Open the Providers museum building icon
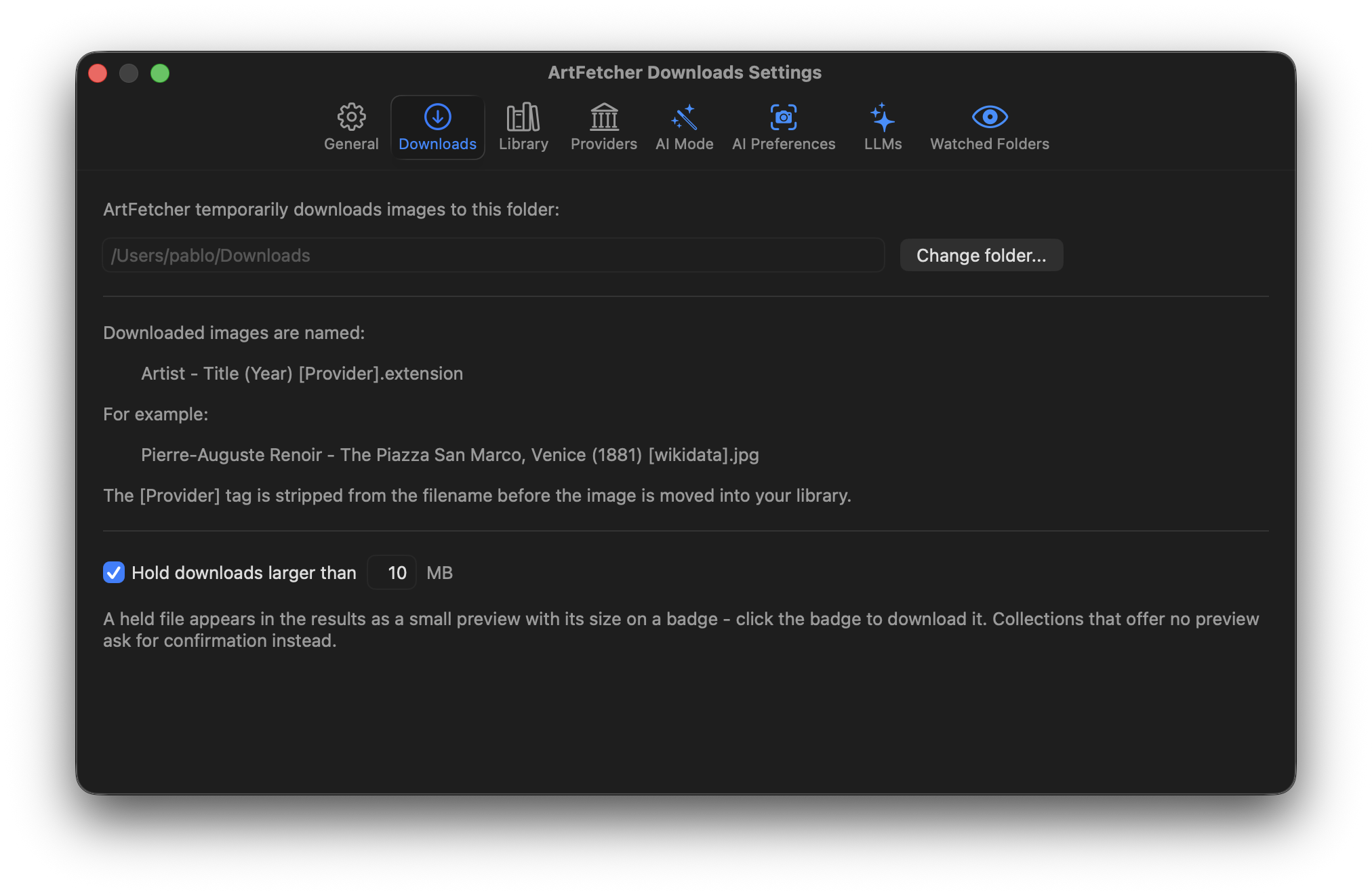The width and height of the screenshot is (1372, 895). point(604,117)
